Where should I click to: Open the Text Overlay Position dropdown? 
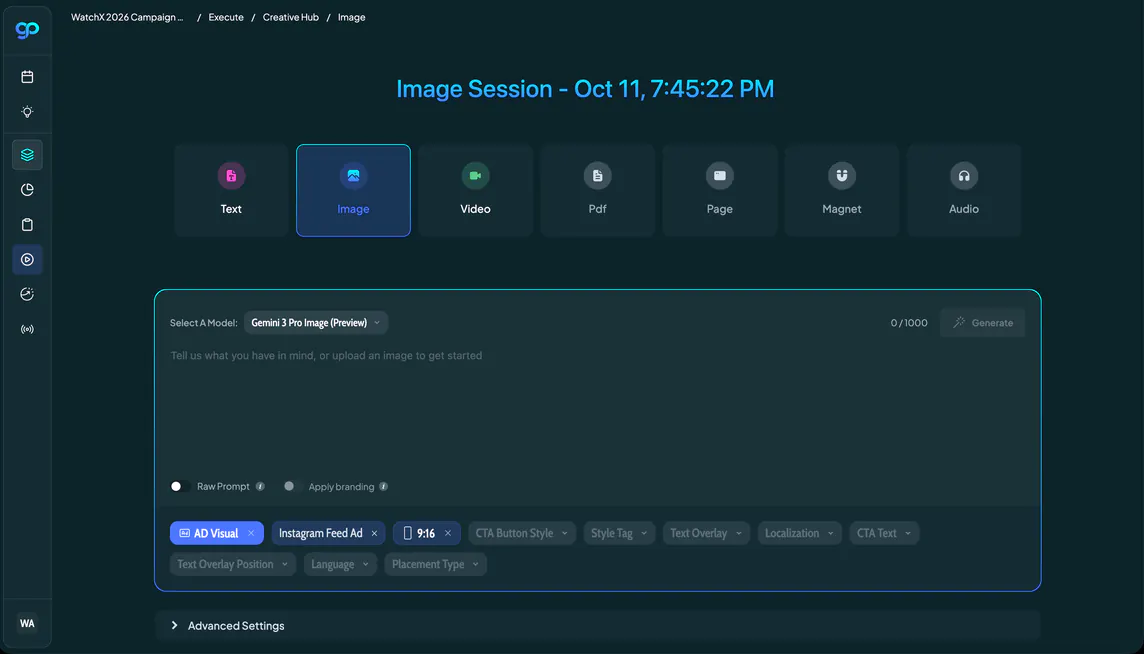[x=233, y=564]
